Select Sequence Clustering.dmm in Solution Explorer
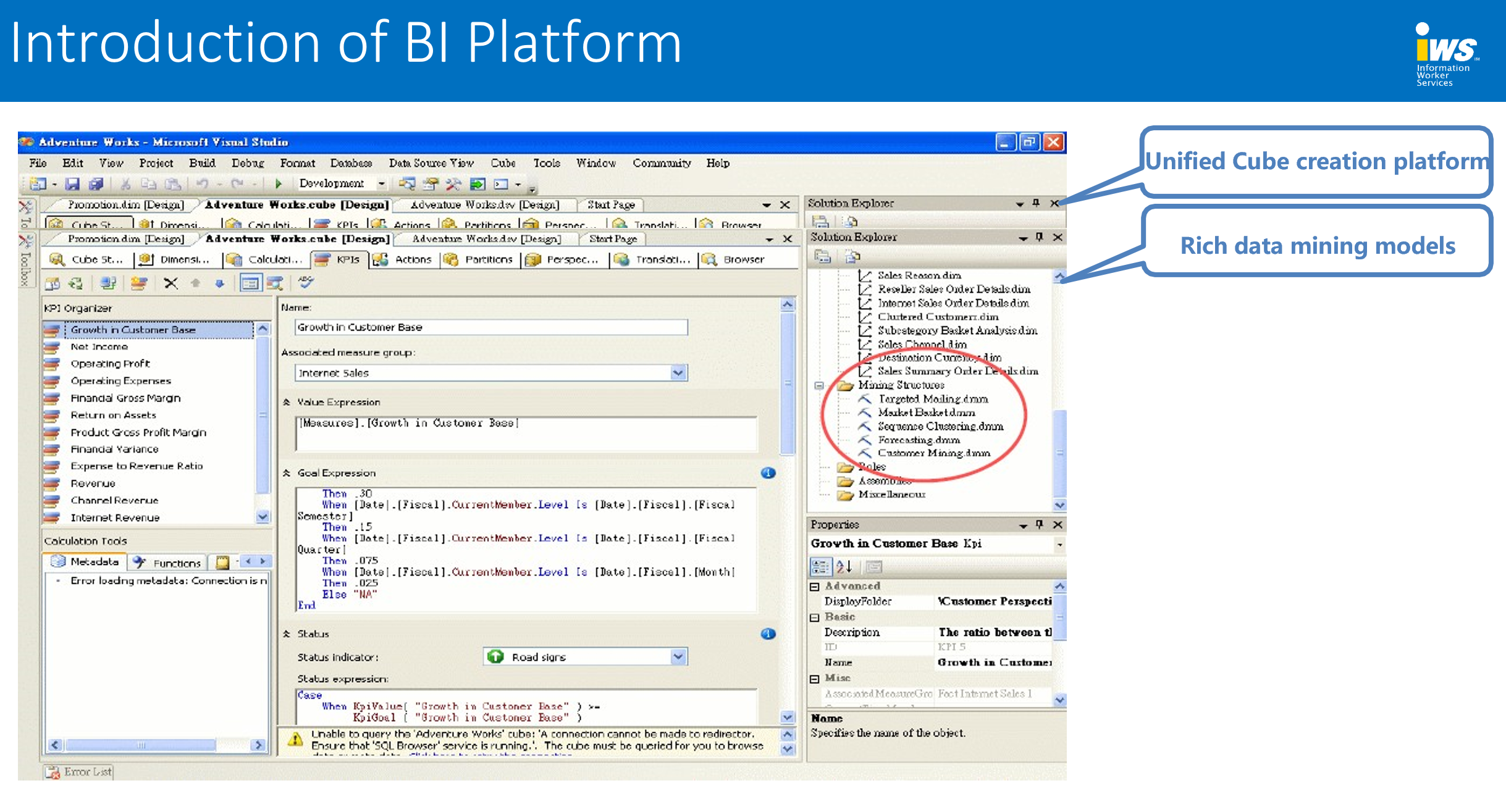This screenshot has width=1506, height=812. (940, 427)
